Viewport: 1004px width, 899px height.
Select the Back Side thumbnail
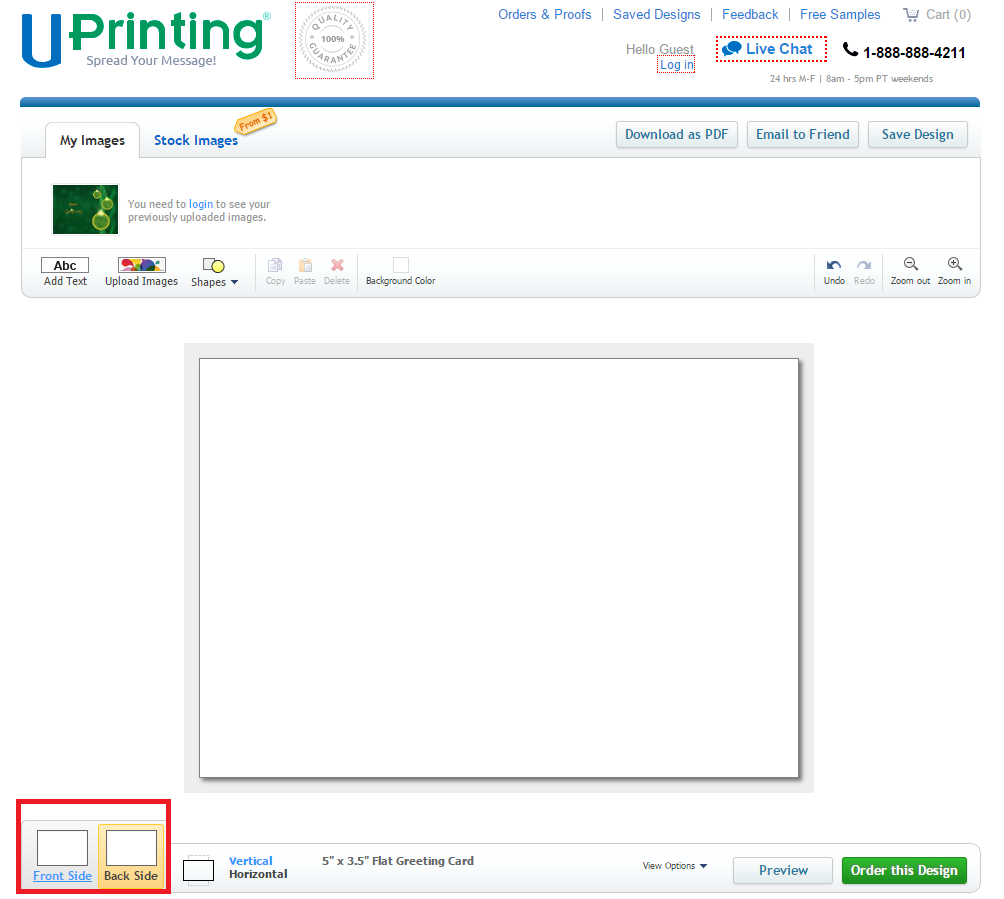(x=131, y=848)
